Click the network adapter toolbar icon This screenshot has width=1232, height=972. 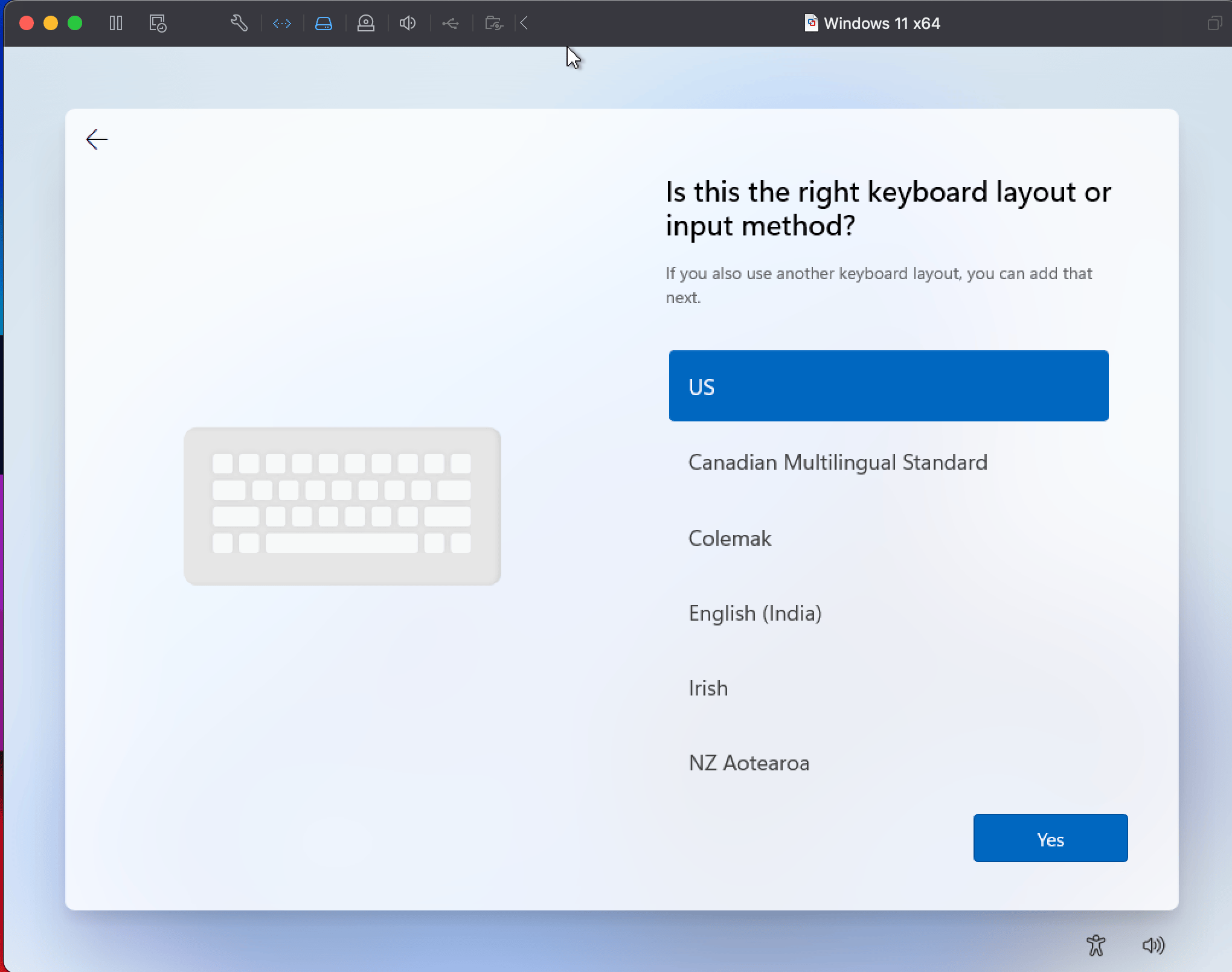coord(282,24)
